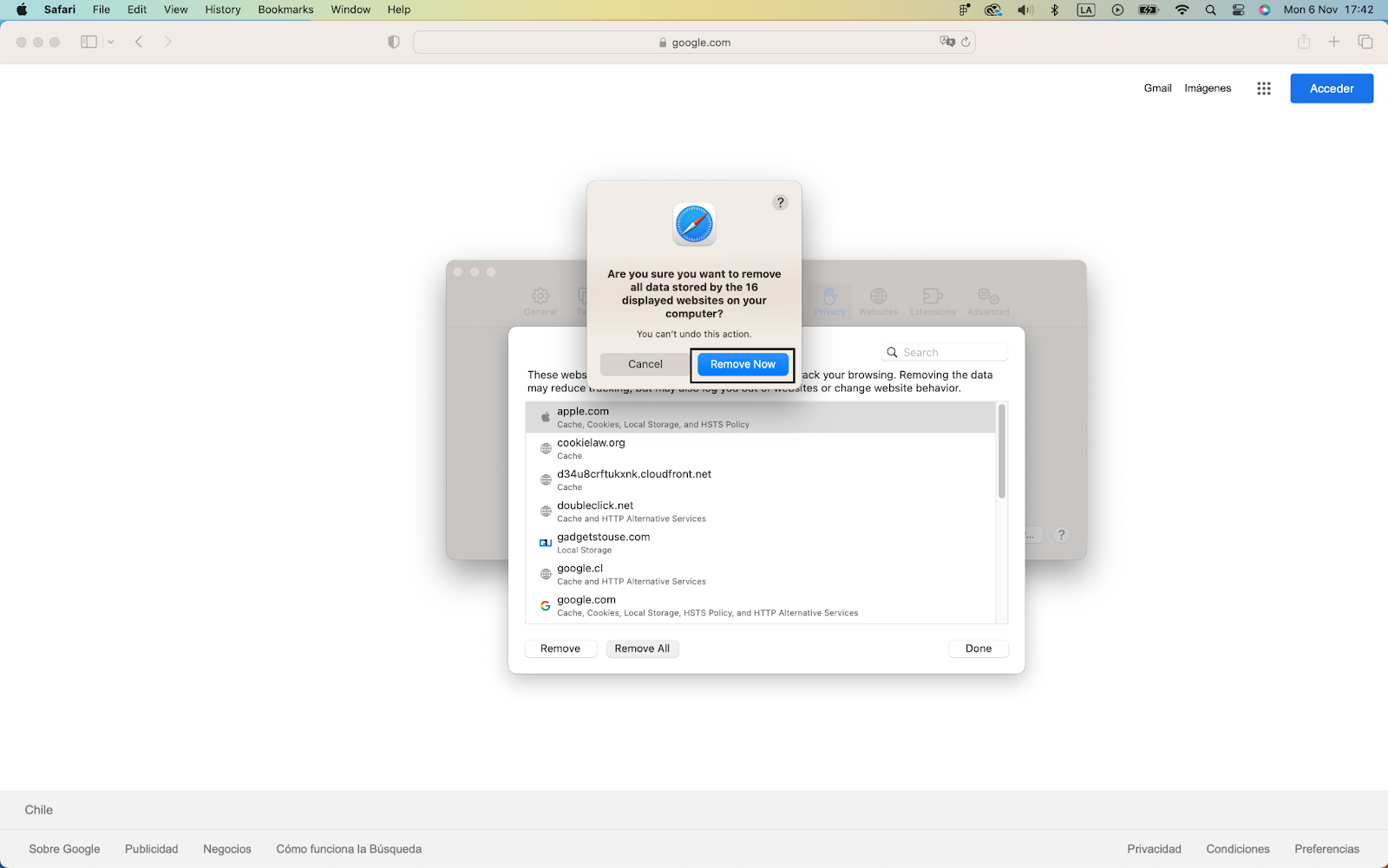Open the File menu
1388x868 pixels.
[x=101, y=10]
